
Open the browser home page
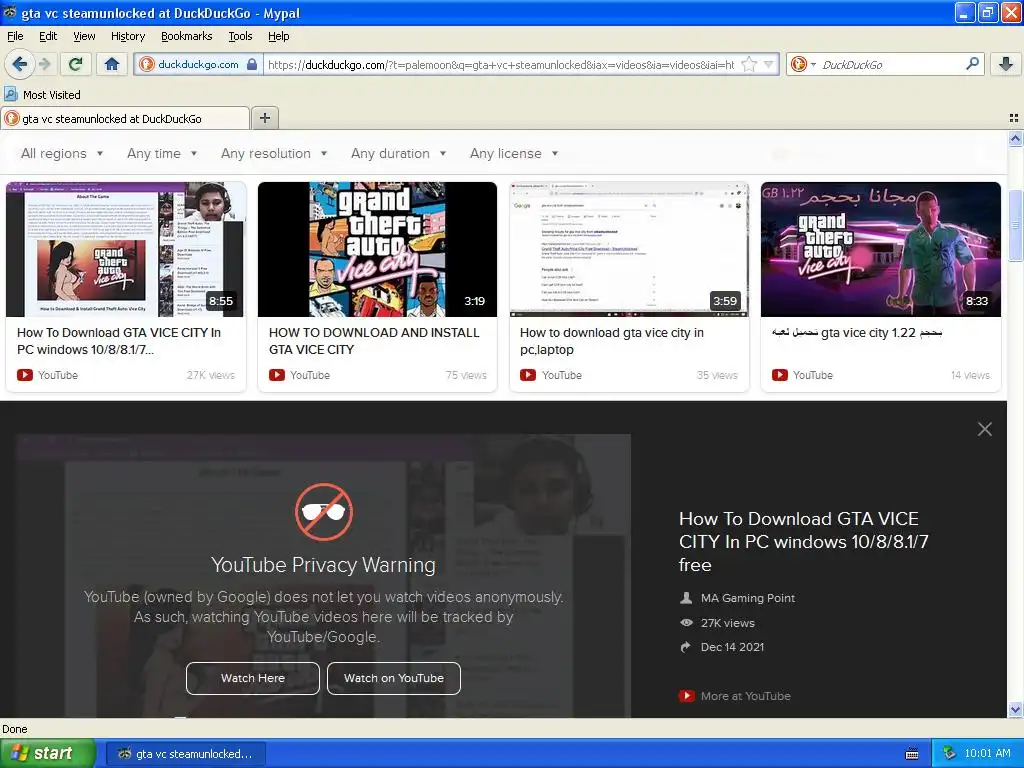tap(112, 64)
